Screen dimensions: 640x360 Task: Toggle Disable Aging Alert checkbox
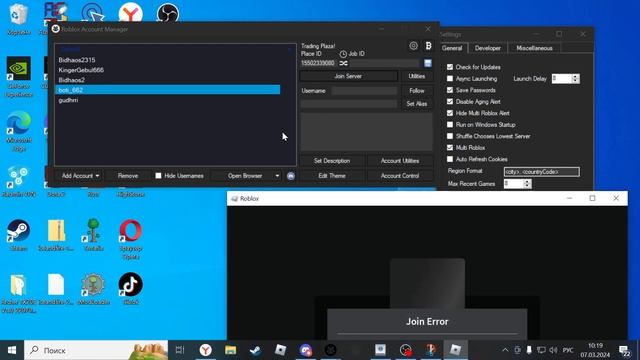(450, 102)
